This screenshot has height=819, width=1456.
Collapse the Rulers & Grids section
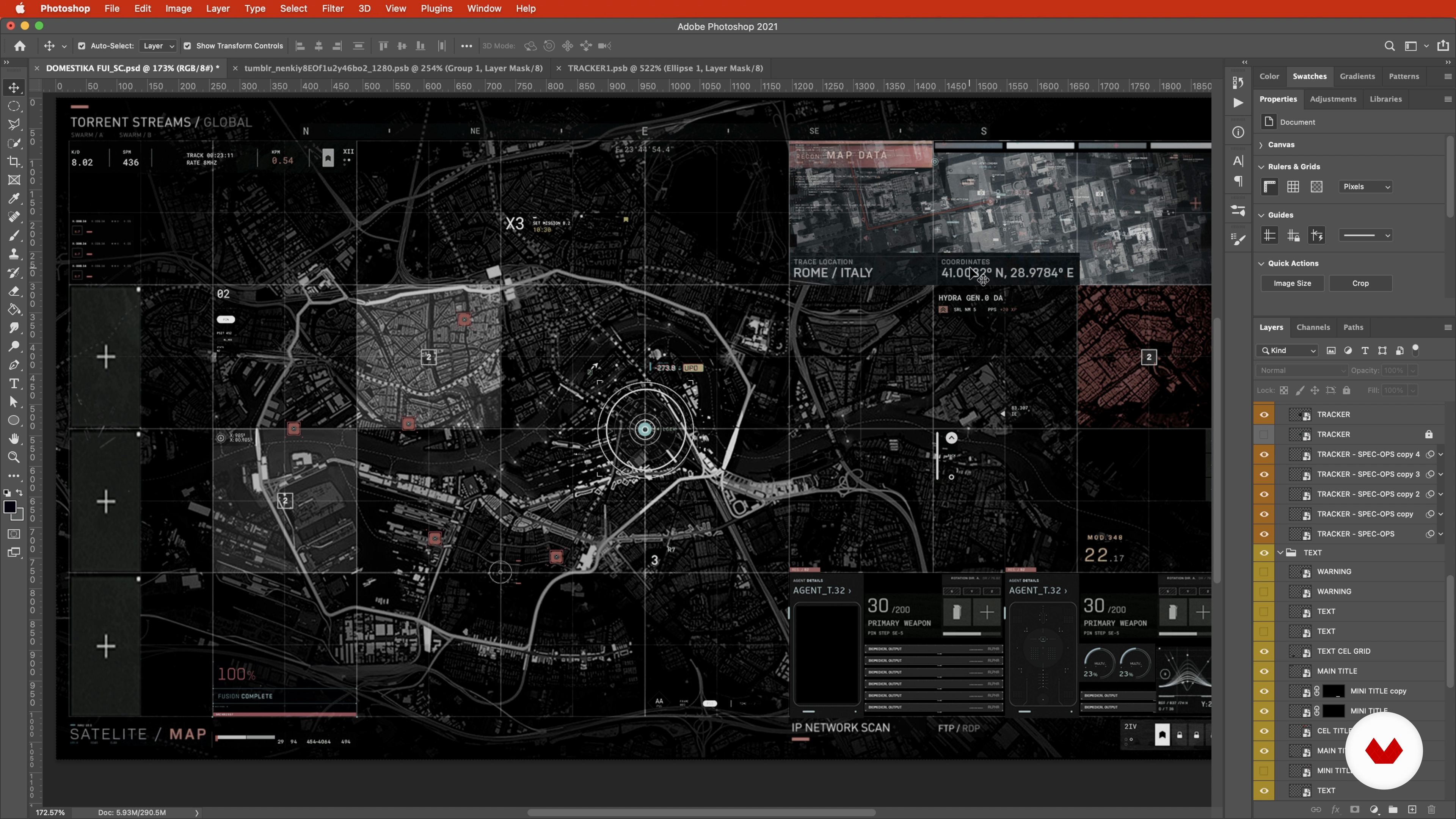coord(1261,167)
